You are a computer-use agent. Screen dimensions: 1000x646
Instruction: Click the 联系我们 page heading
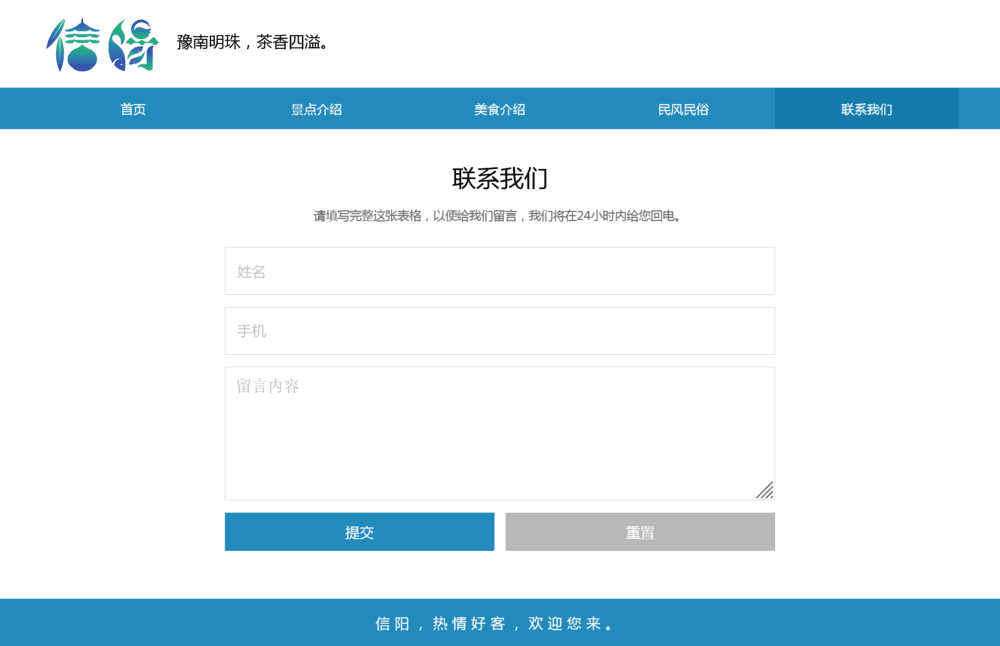point(499,179)
